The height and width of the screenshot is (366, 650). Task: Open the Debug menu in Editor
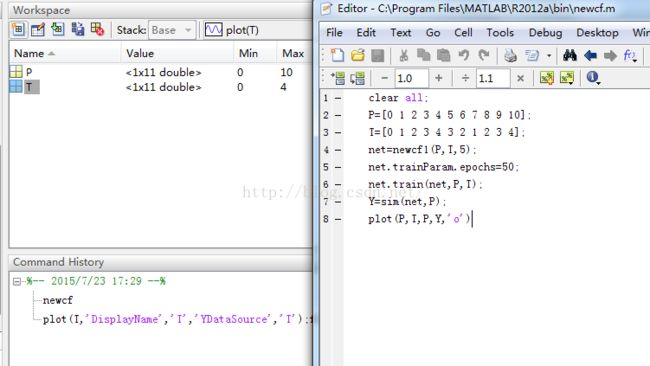point(545,33)
